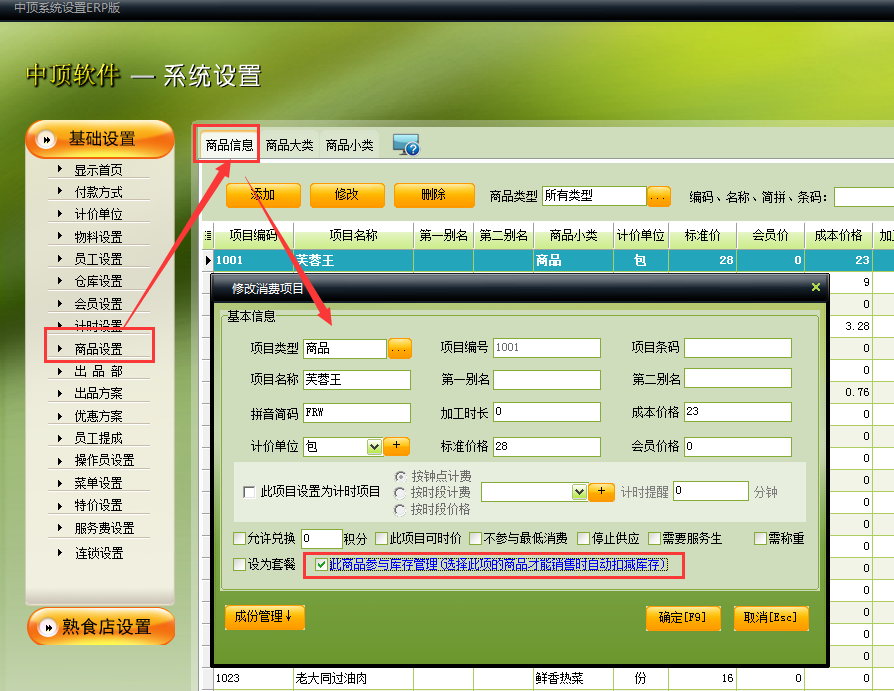Select 按钟点计费 radio button
This screenshot has height=691, width=894.
(400, 476)
